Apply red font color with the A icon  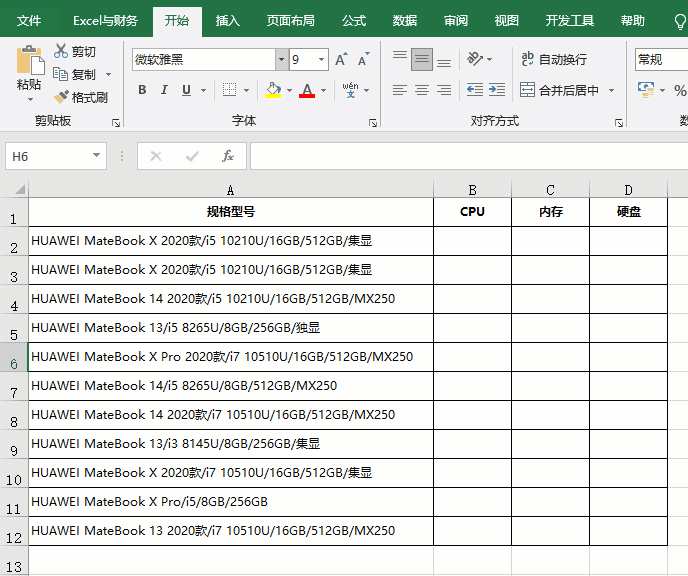[307, 90]
